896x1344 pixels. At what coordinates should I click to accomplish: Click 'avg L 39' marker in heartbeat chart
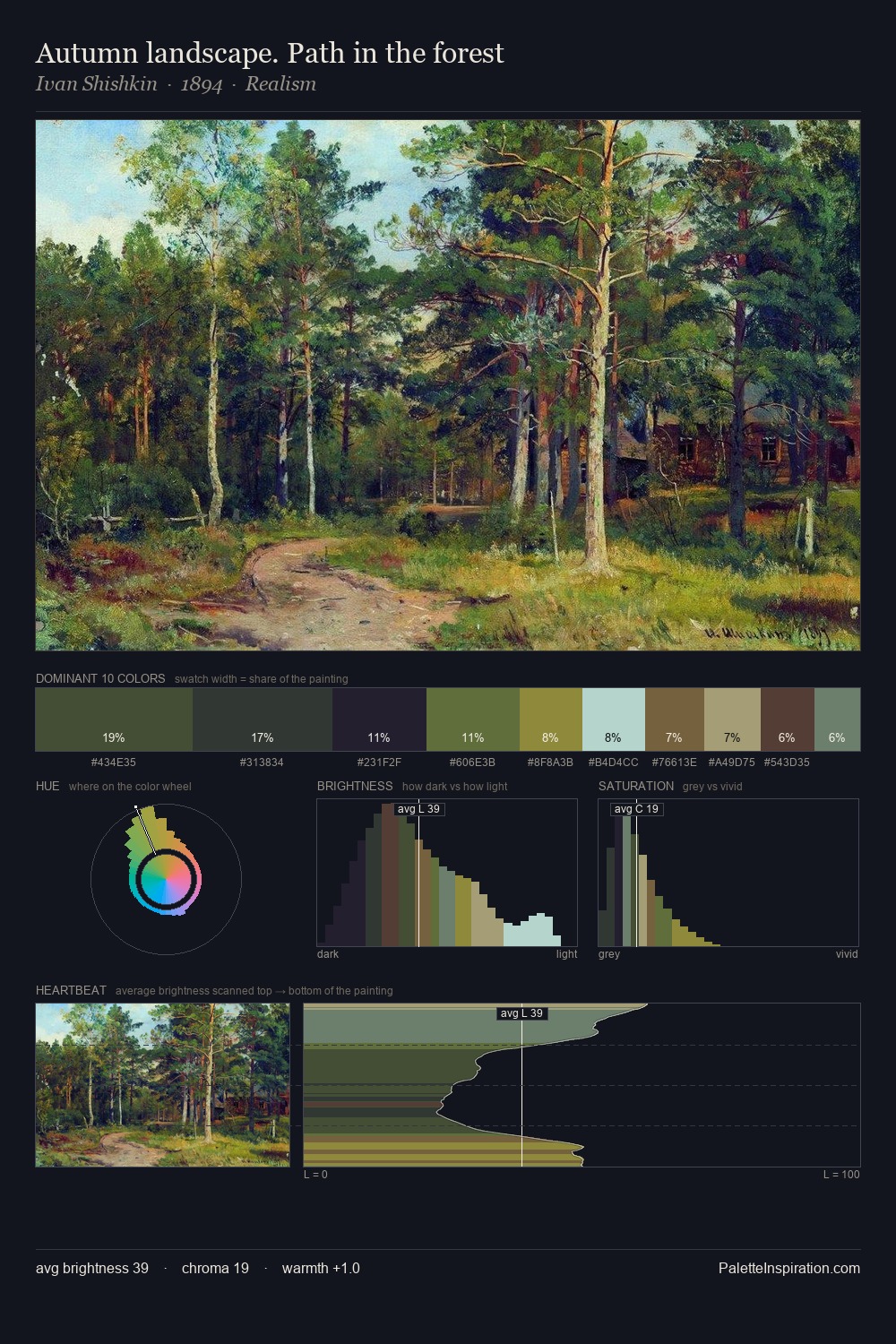click(521, 1013)
